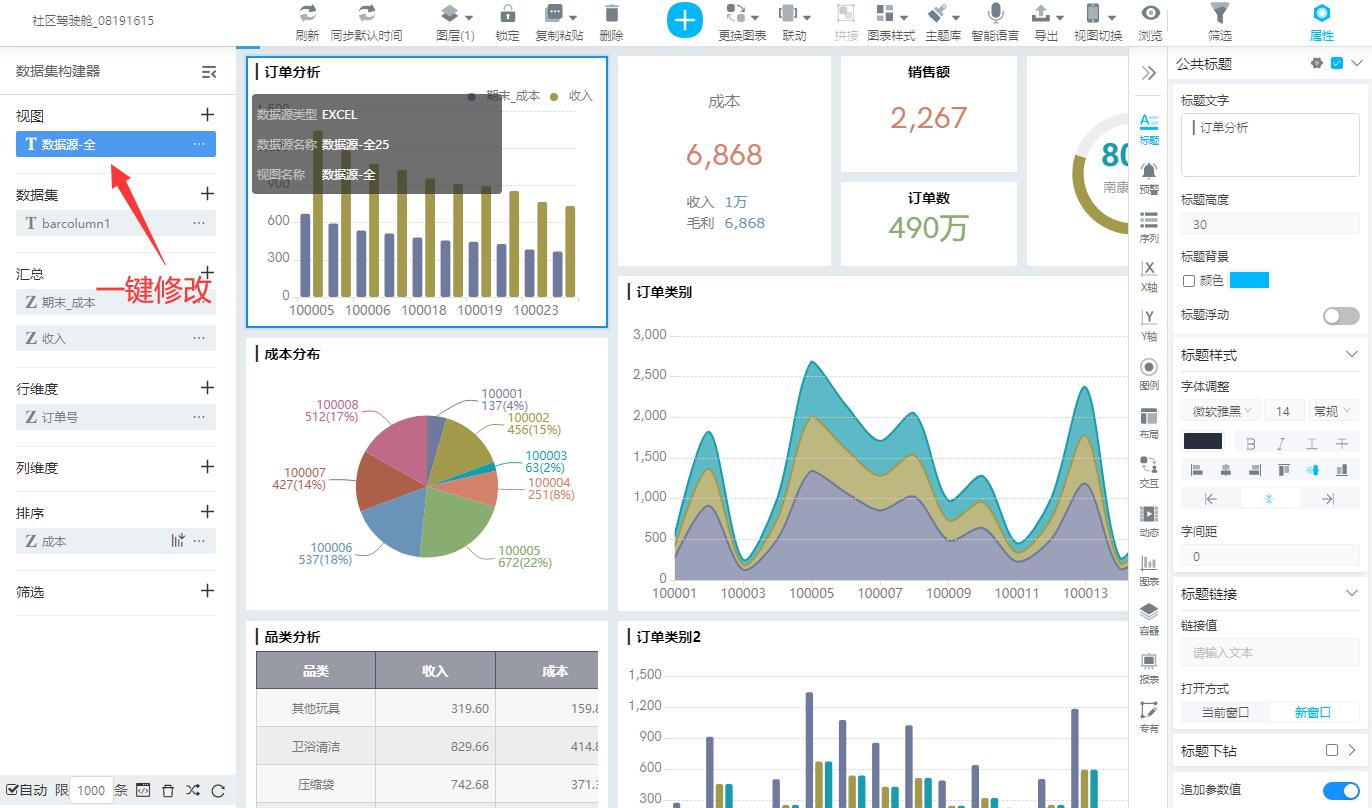Click the blue title background color swatch
Image resolution: width=1372 pixels, height=808 pixels.
(1249, 281)
